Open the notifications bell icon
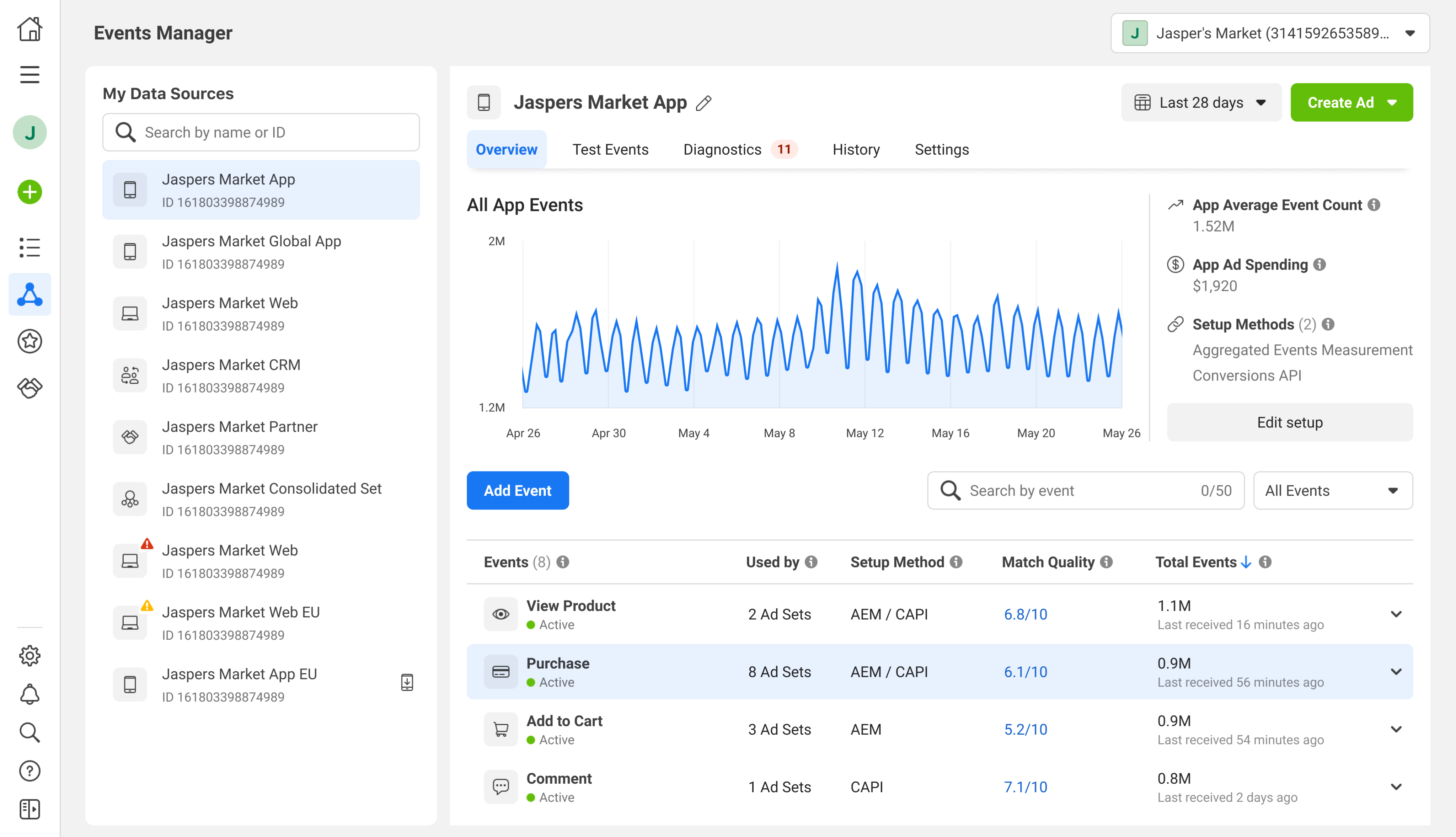Image resolution: width=1456 pixels, height=837 pixels. point(29,694)
